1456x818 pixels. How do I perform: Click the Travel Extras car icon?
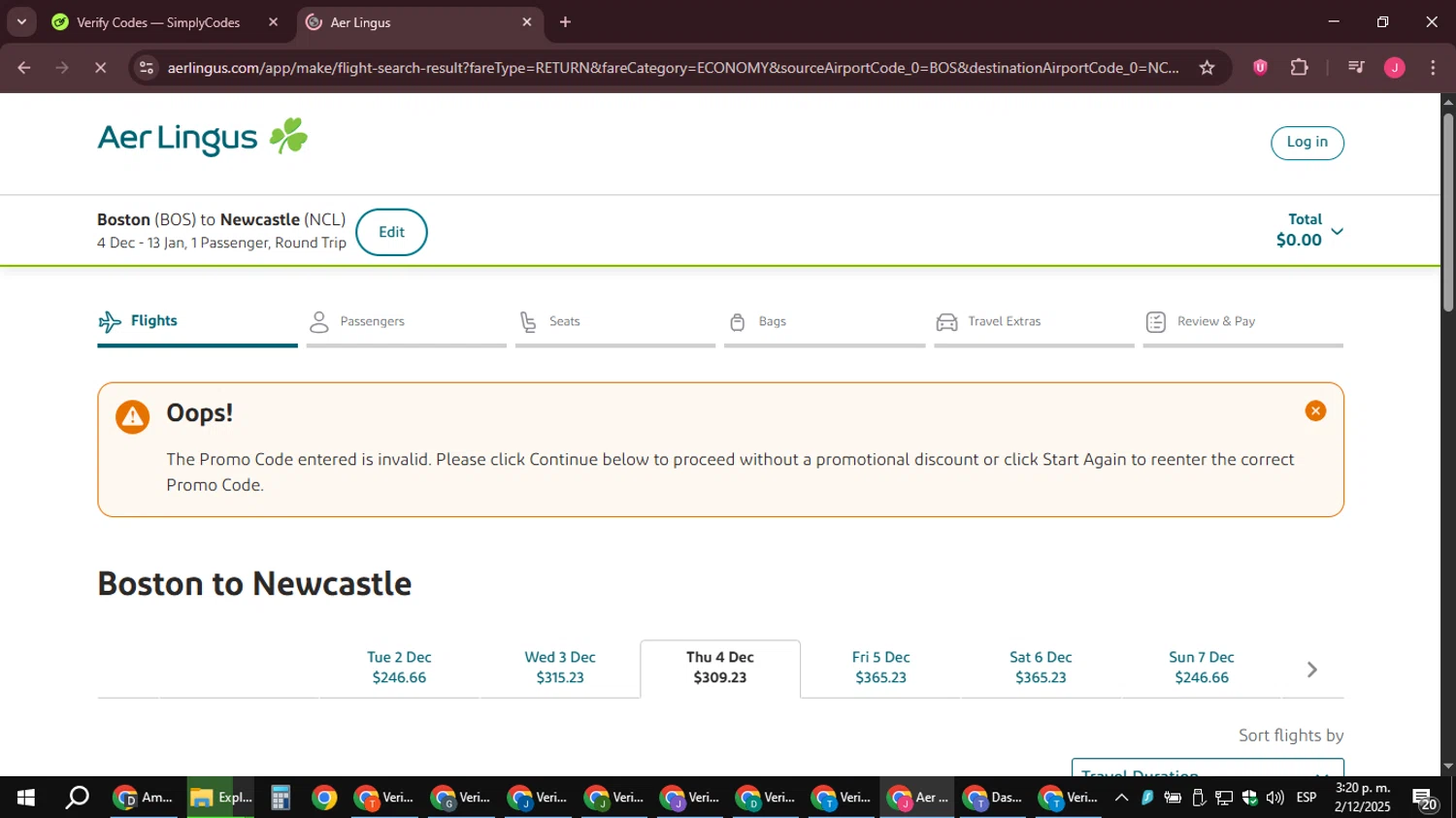pos(946,322)
